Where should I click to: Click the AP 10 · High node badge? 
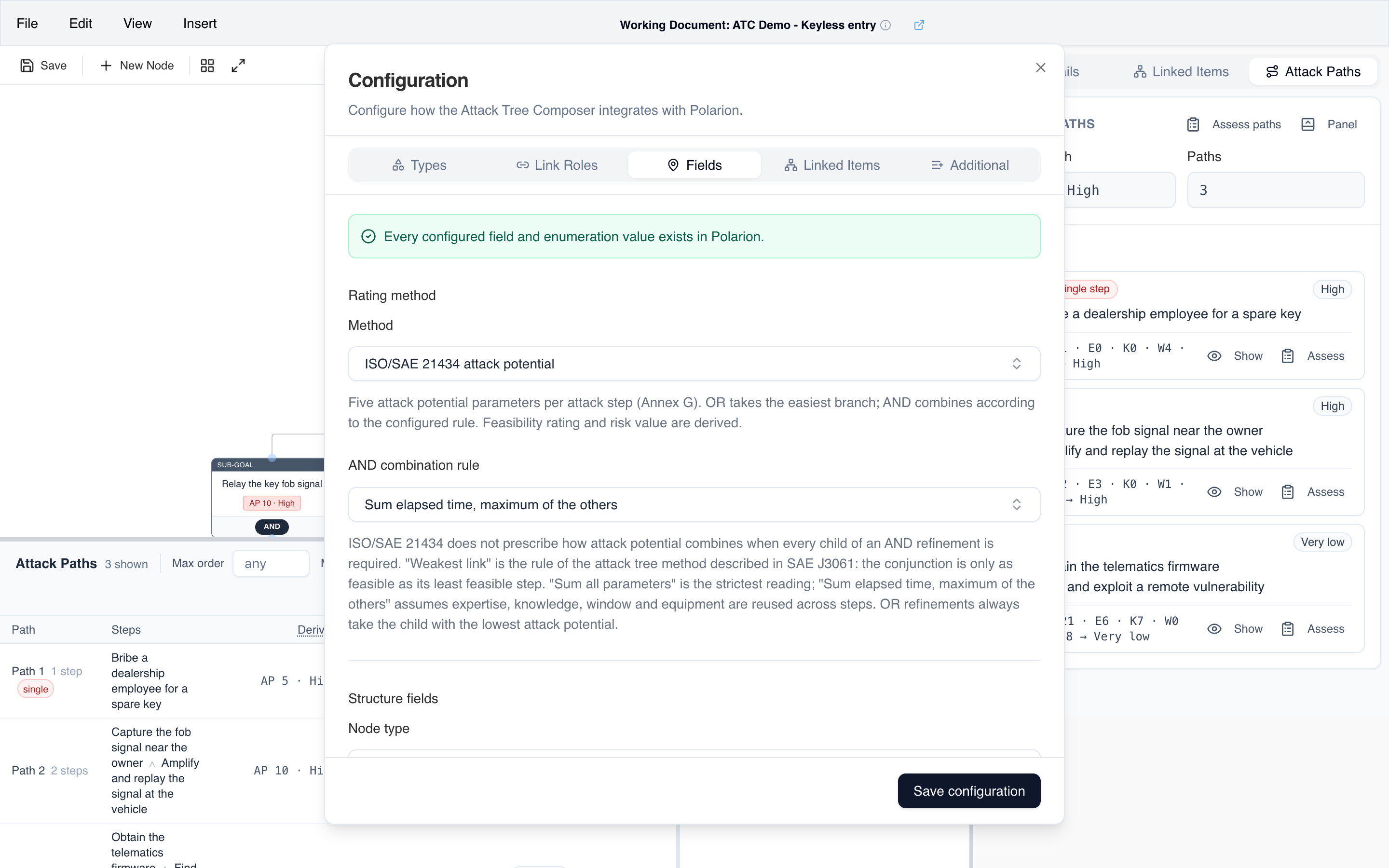[272, 503]
